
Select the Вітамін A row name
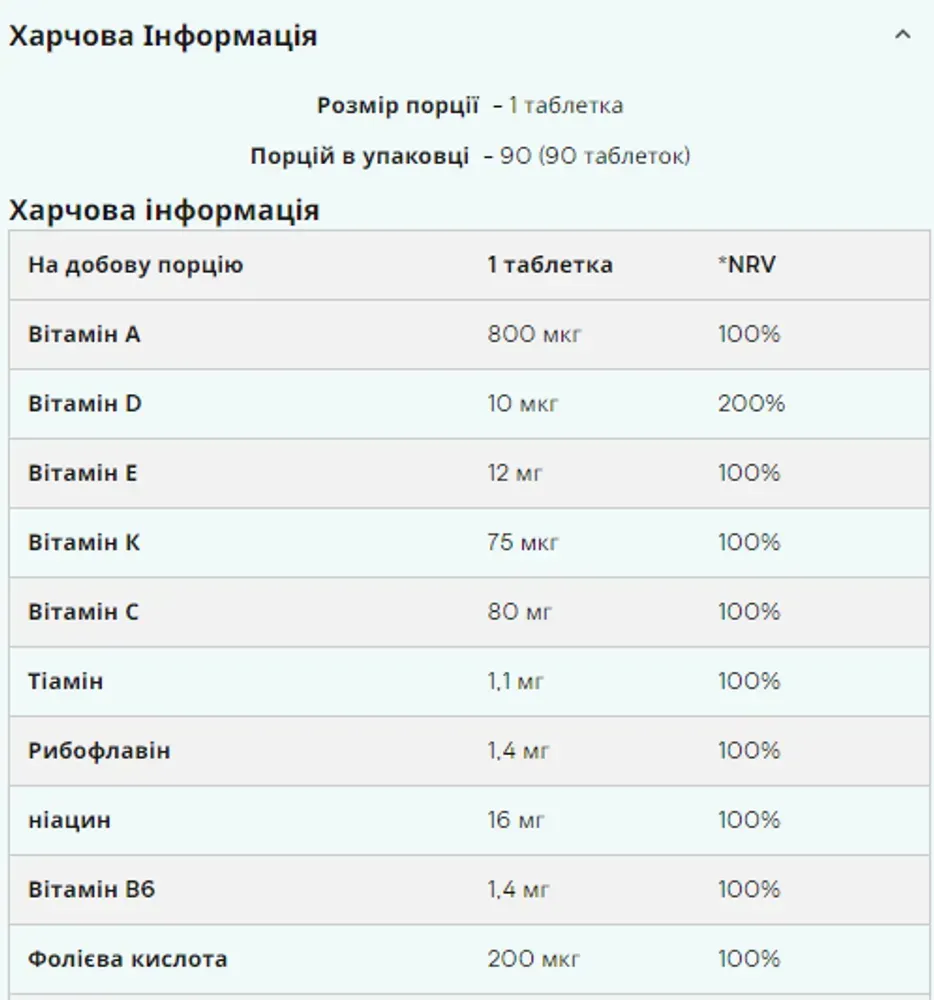(x=84, y=334)
